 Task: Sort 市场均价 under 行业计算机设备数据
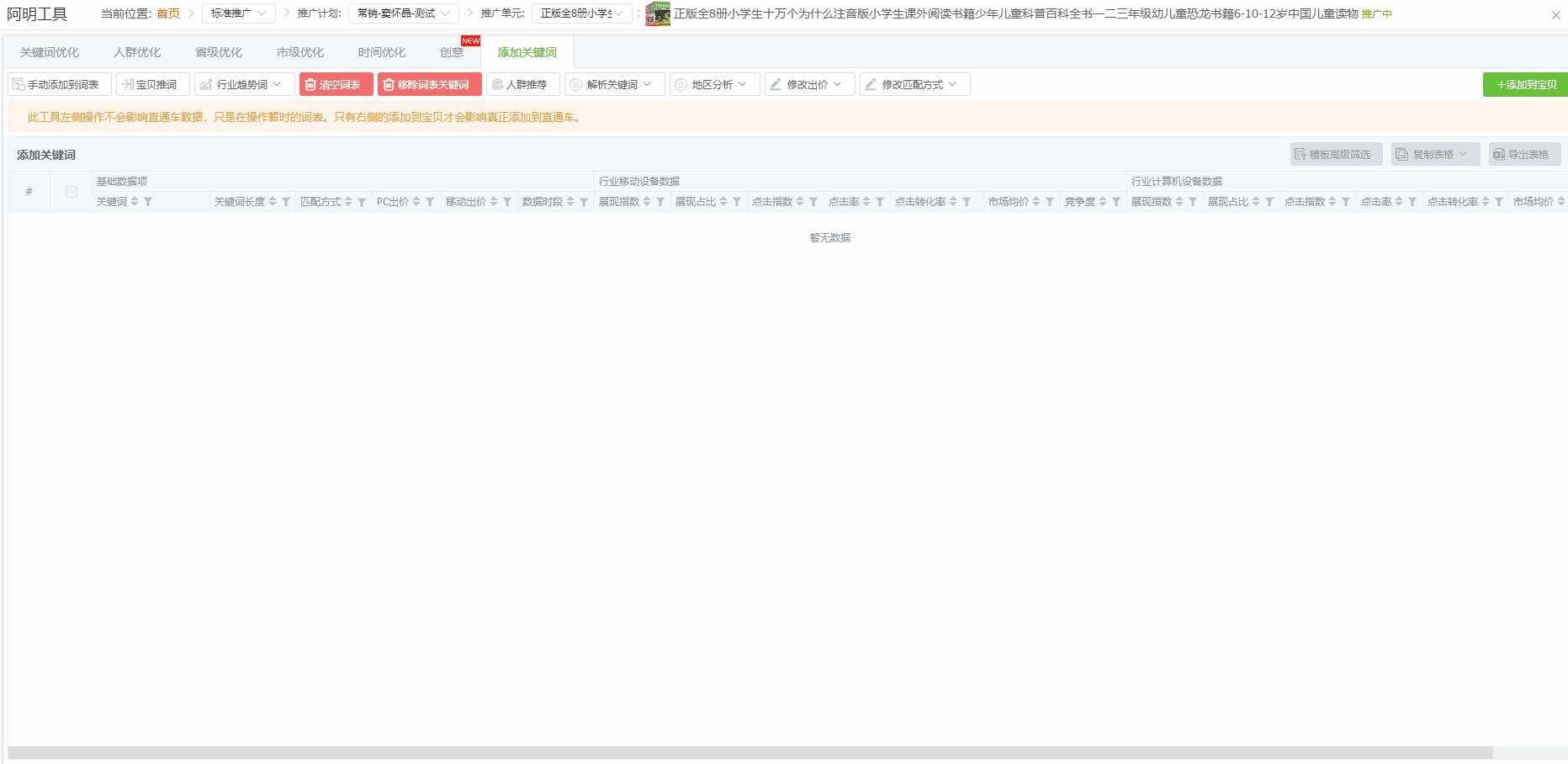1561,202
